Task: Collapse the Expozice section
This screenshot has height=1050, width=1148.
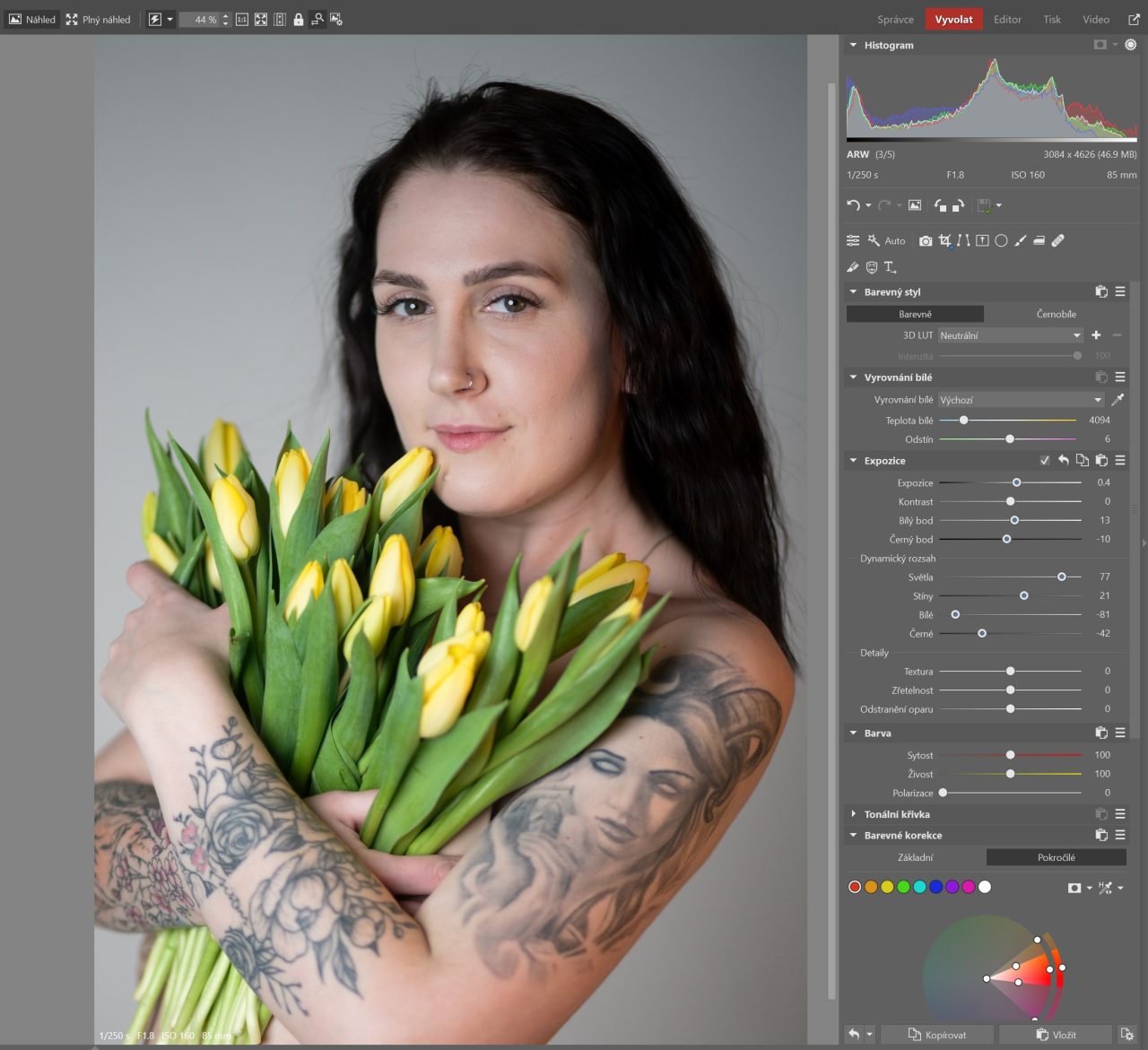Action: tap(853, 461)
